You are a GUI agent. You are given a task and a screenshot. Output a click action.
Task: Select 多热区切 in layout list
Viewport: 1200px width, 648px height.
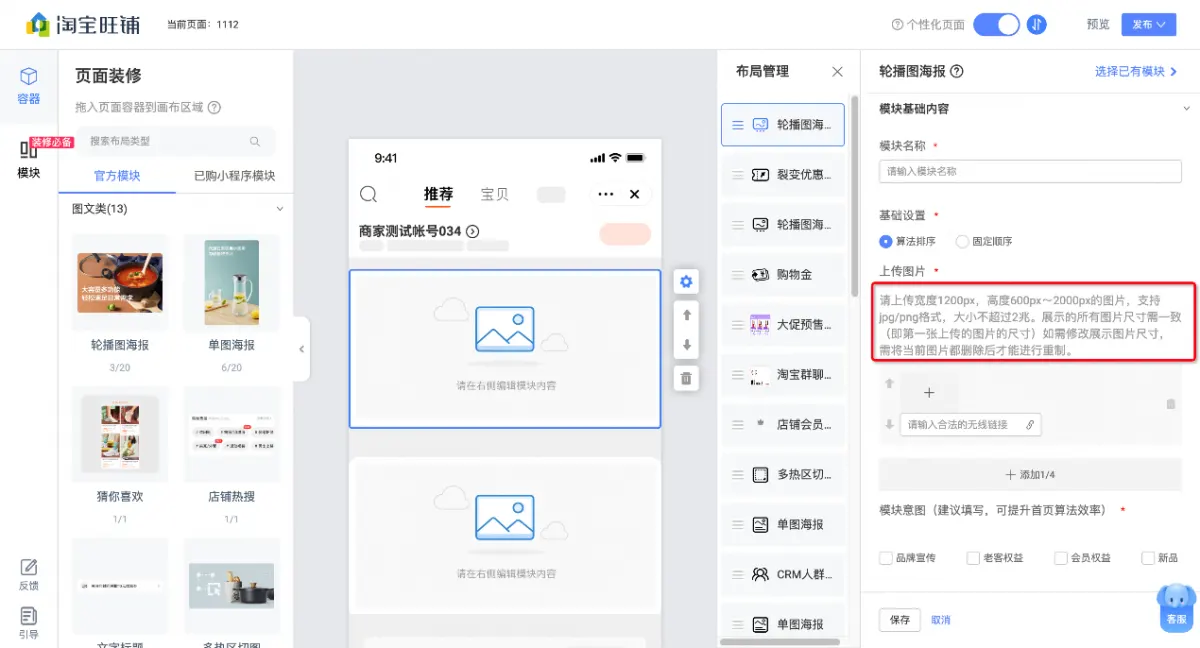click(x=783, y=474)
